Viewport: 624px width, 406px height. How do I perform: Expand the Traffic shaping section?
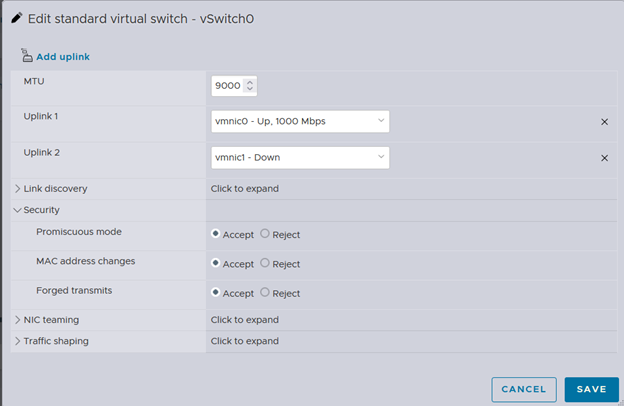[17, 341]
